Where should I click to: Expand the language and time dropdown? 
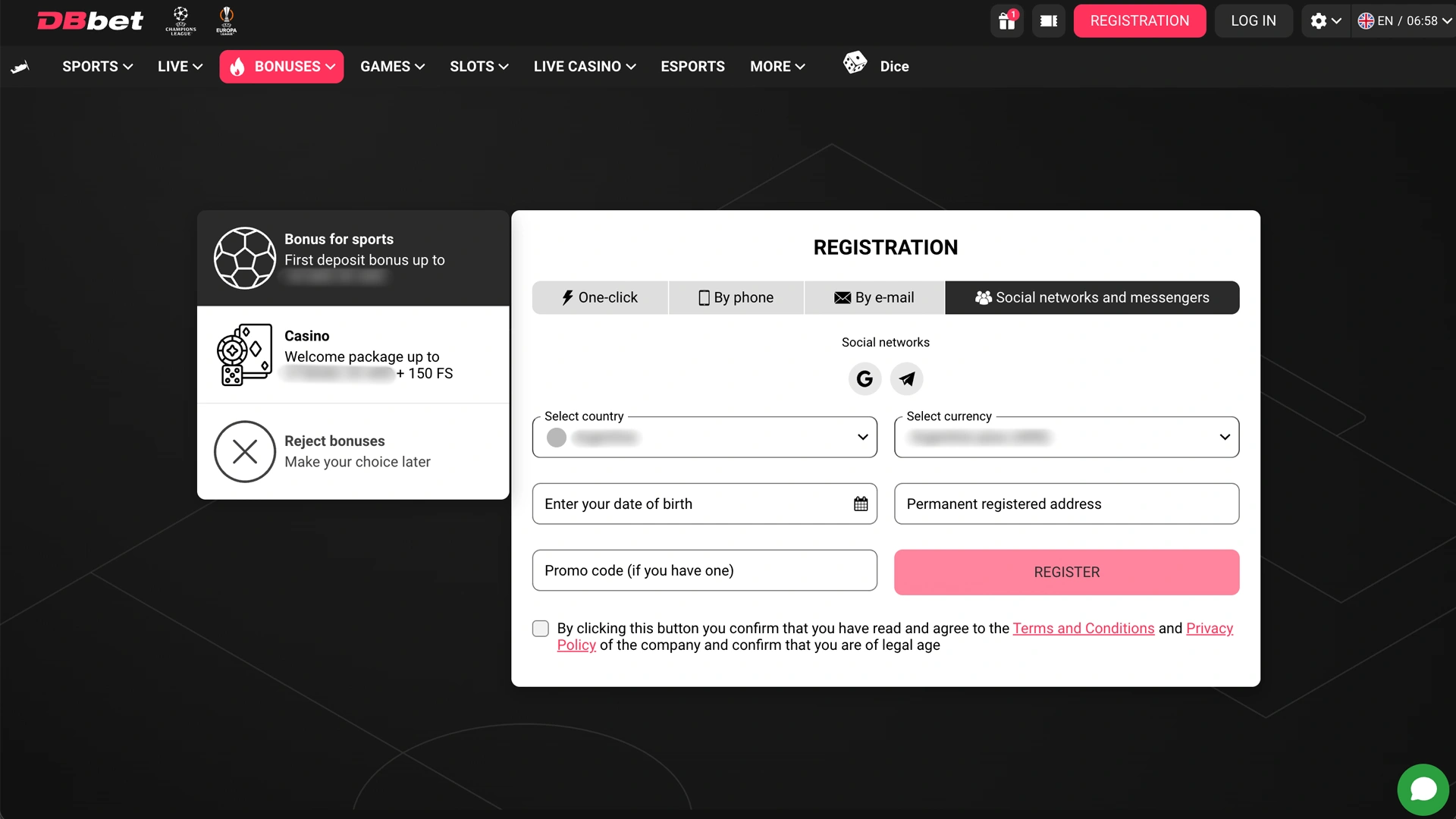click(x=1404, y=20)
